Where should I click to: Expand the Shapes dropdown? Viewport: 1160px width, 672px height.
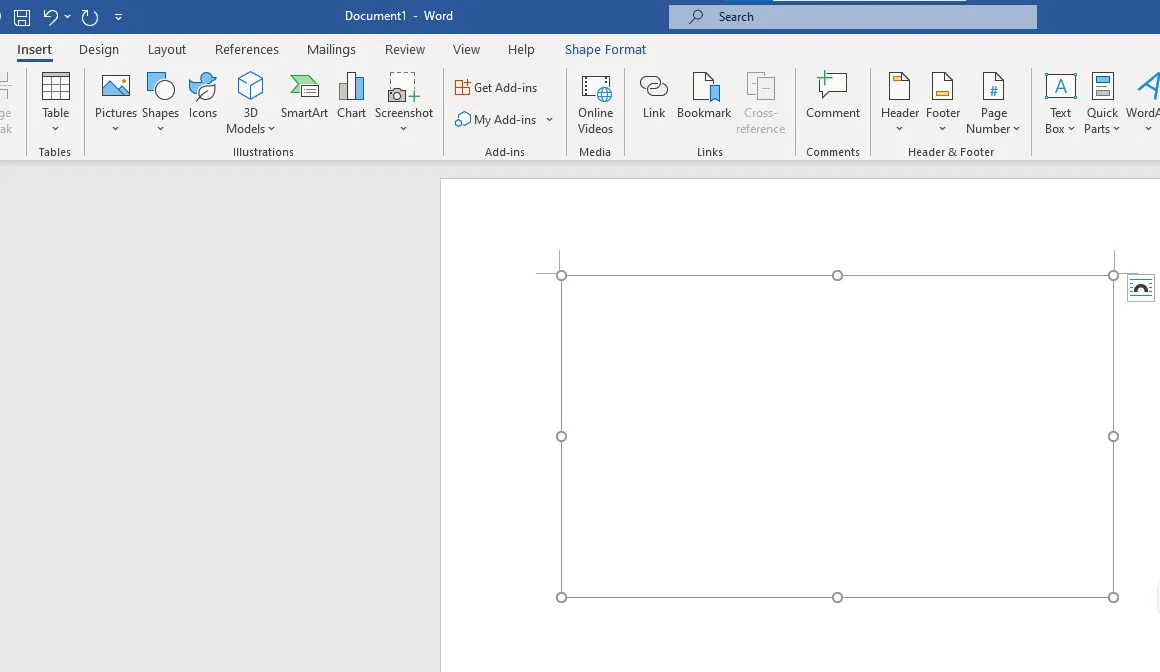[x=160, y=128]
